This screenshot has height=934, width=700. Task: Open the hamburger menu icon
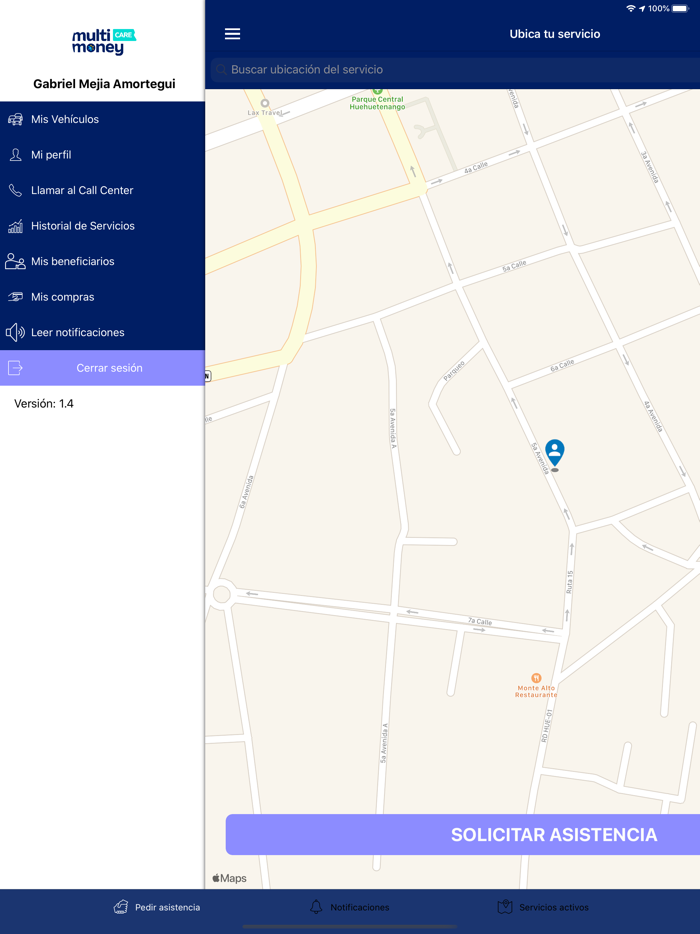232,34
